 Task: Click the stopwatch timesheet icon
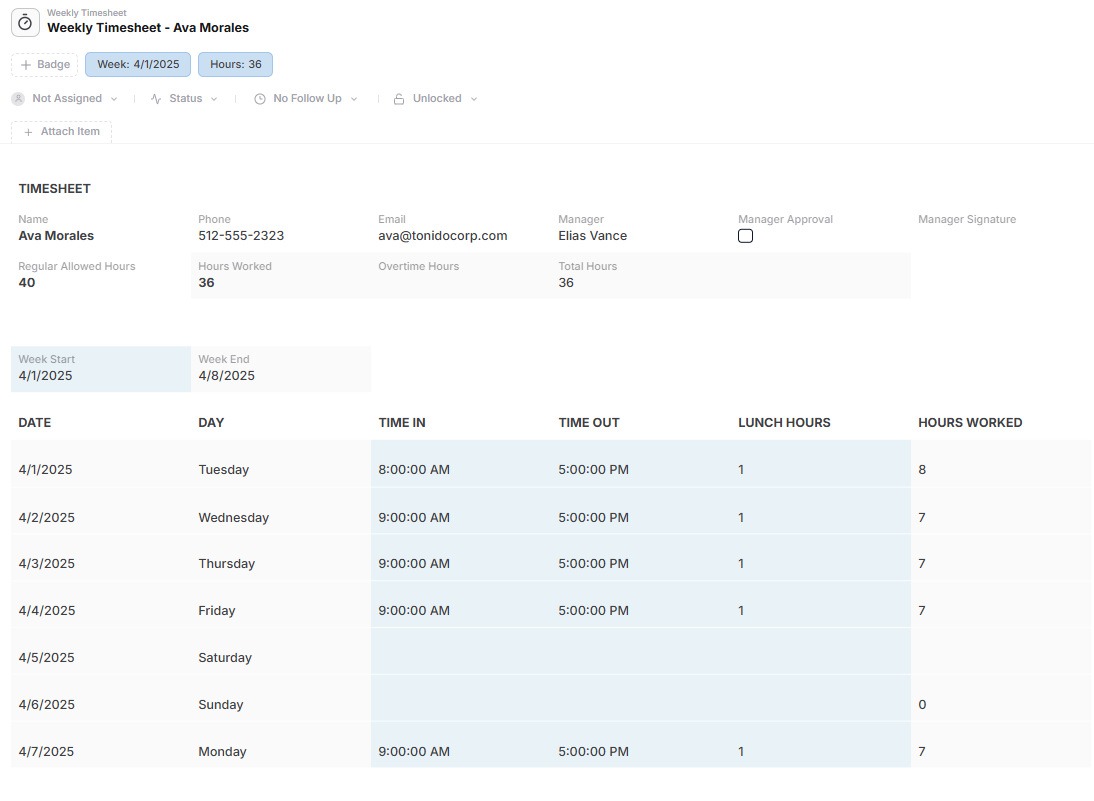click(x=25, y=22)
